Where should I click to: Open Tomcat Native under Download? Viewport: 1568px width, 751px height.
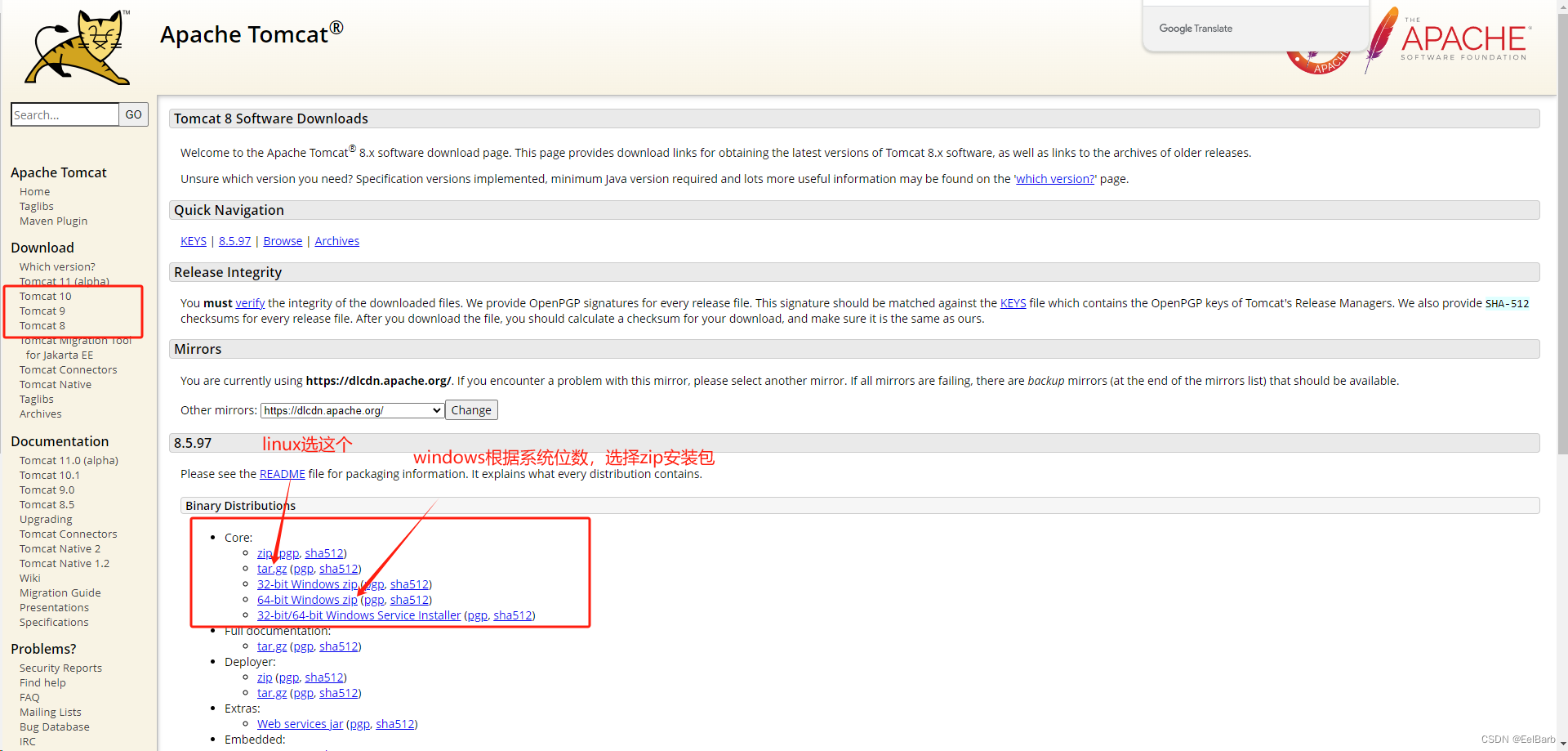56,384
